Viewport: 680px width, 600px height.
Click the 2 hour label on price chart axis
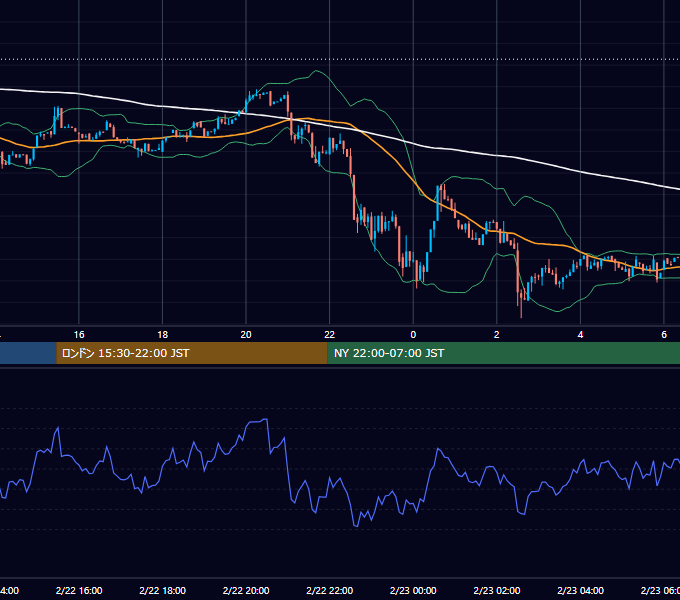pos(497,335)
